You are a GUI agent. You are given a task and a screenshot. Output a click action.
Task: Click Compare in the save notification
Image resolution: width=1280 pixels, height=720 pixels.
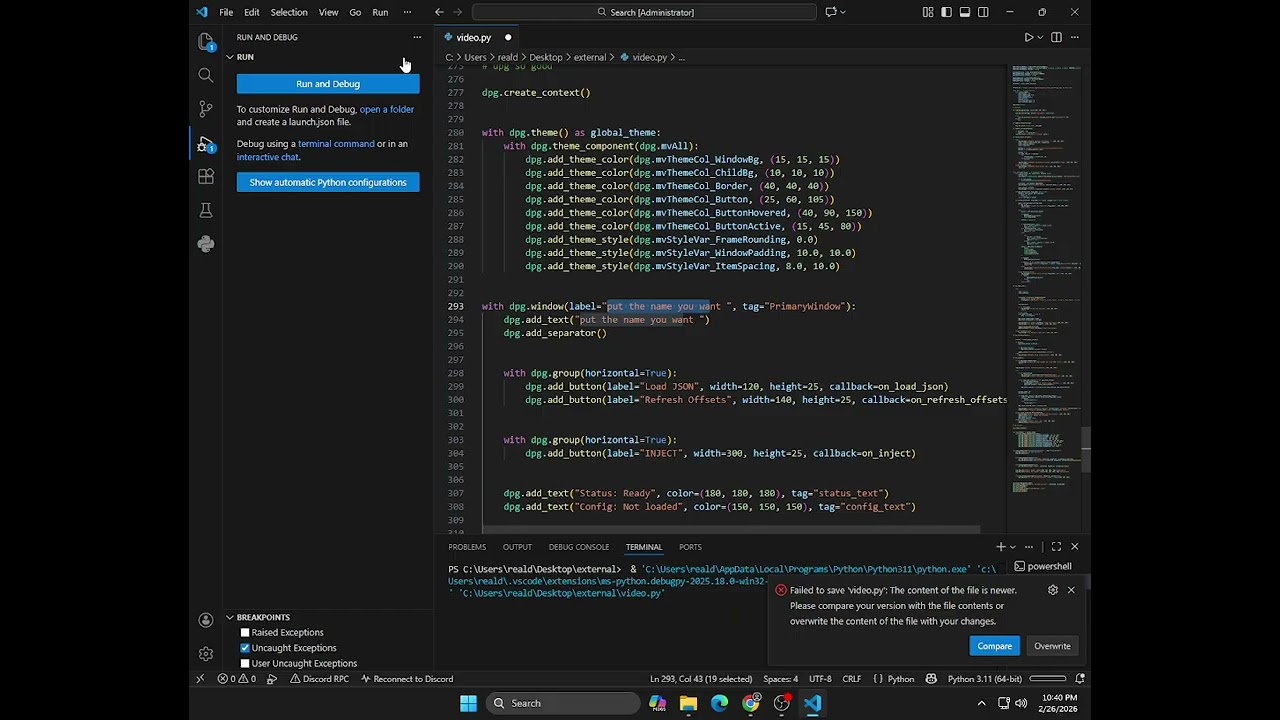pyautogui.click(x=994, y=646)
